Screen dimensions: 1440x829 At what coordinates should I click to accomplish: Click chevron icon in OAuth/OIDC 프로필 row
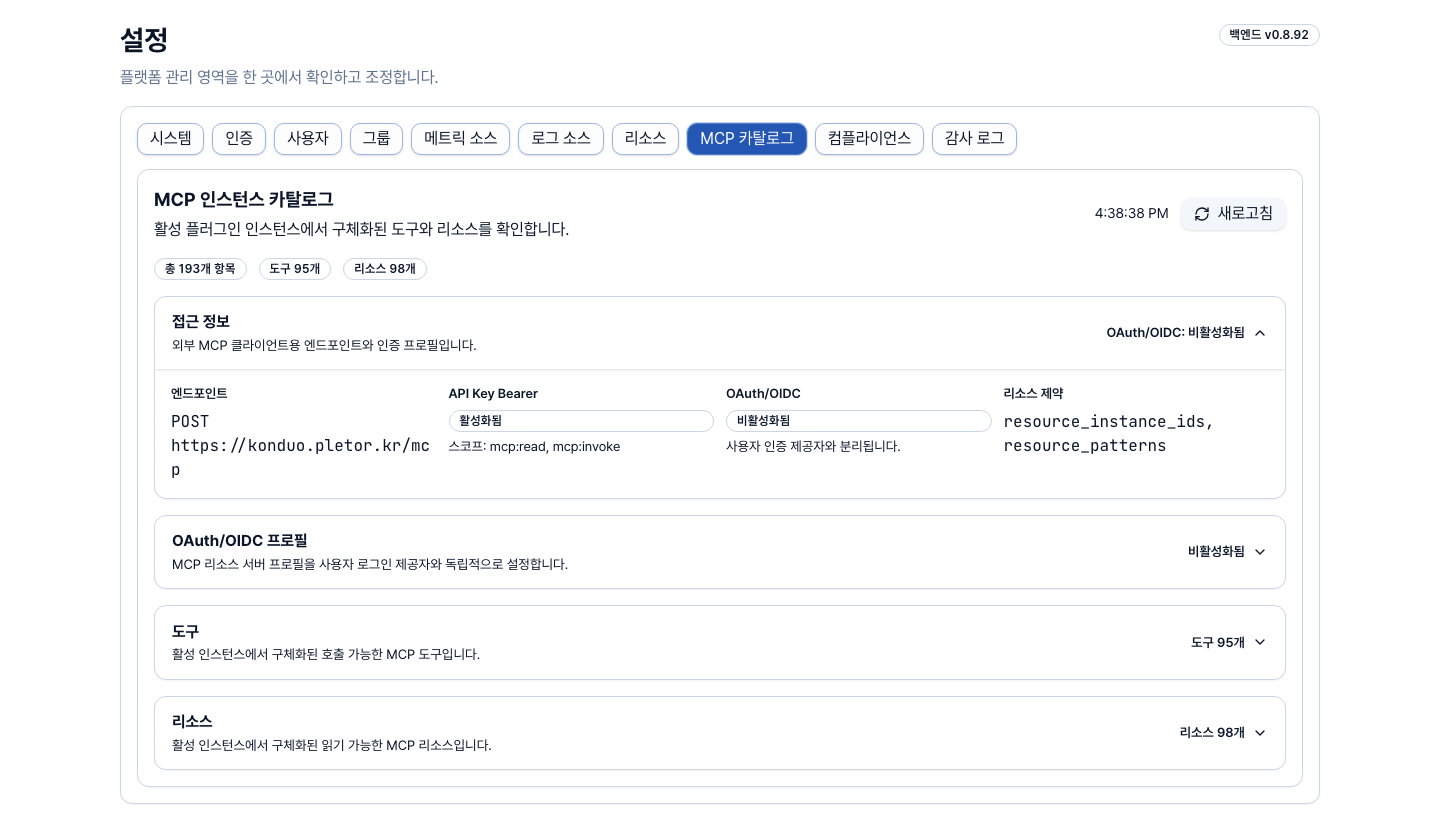click(x=1260, y=552)
